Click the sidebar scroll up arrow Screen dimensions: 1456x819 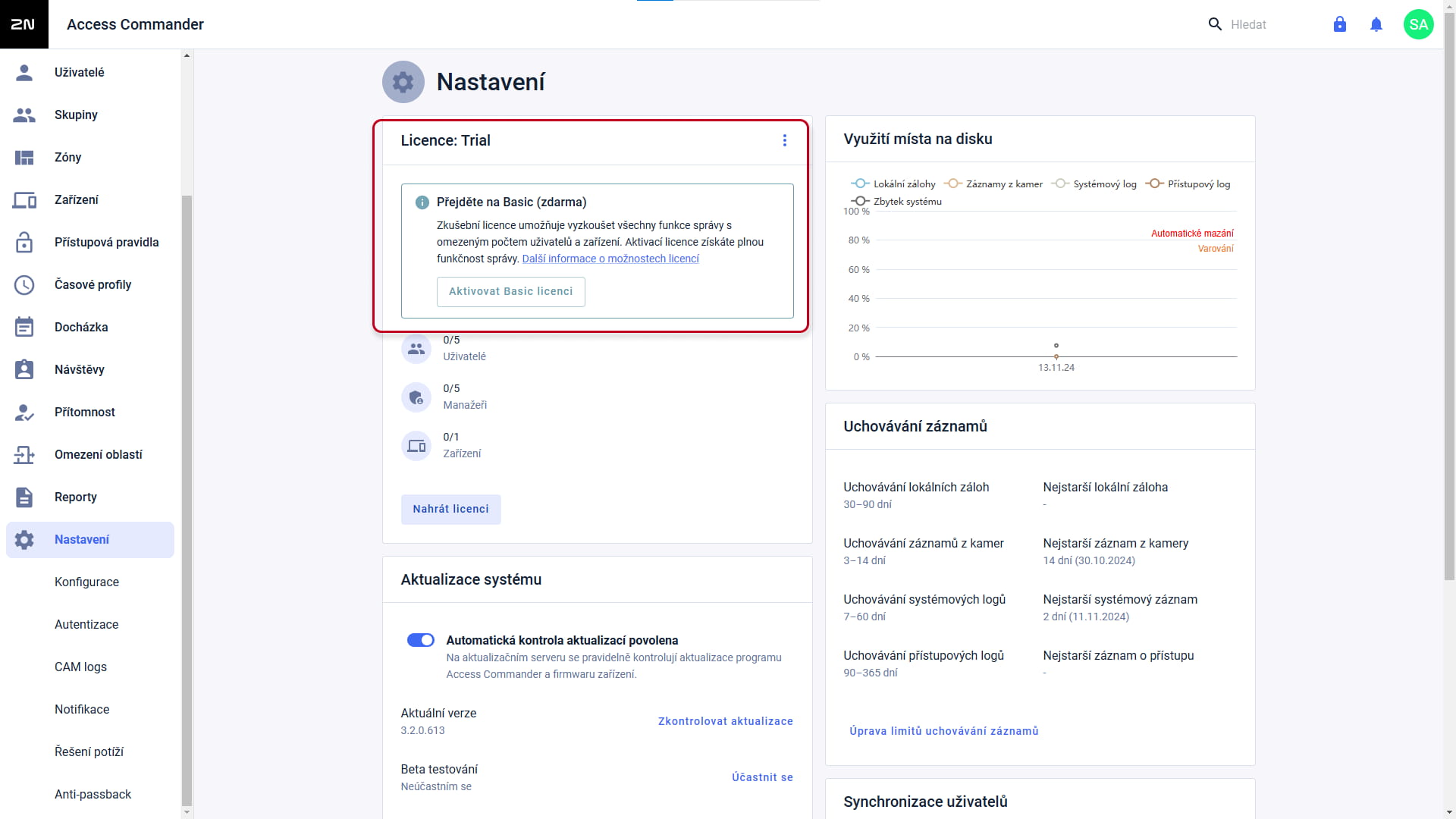click(x=187, y=55)
